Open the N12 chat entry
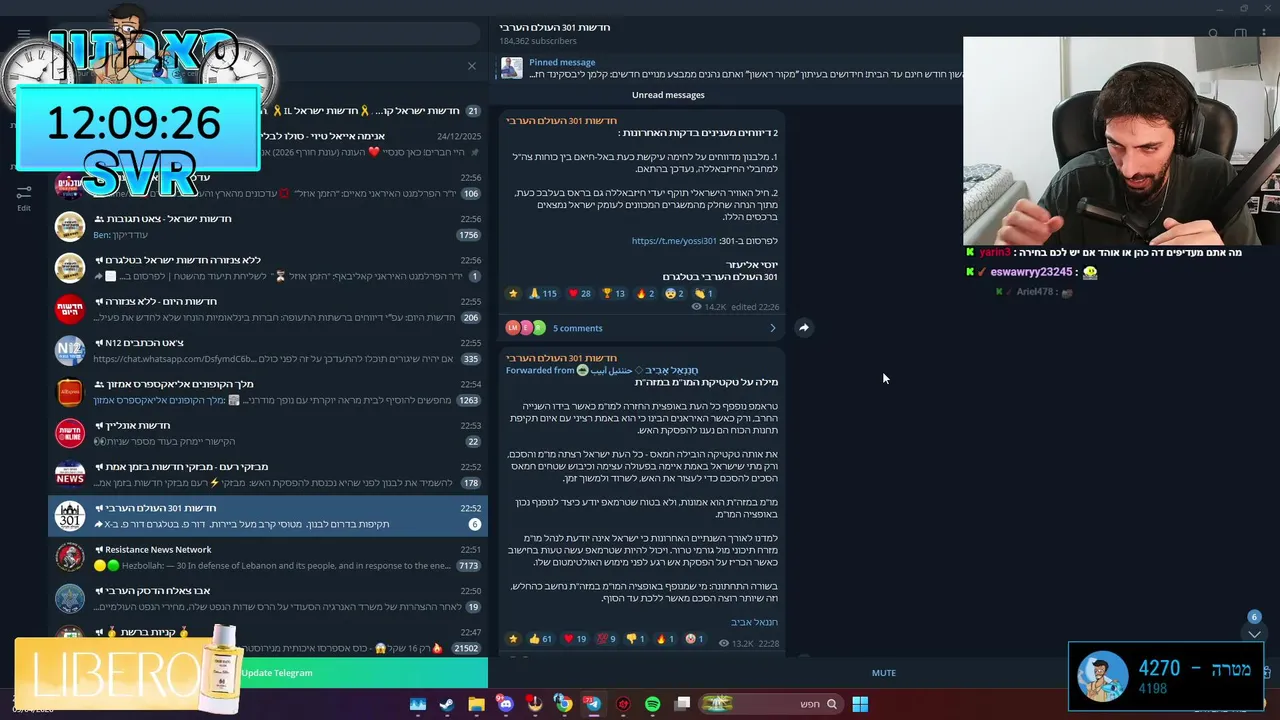 (x=268, y=351)
